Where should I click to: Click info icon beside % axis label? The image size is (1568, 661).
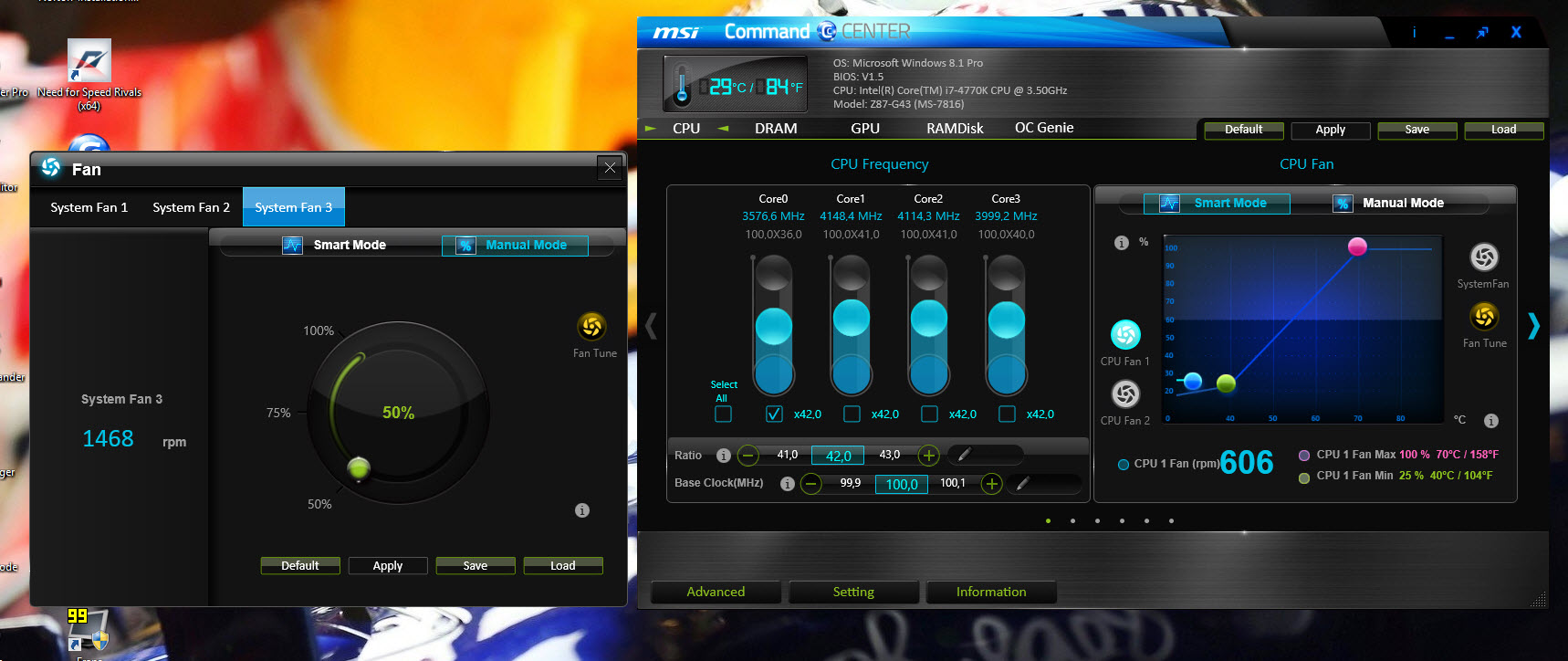1122,243
